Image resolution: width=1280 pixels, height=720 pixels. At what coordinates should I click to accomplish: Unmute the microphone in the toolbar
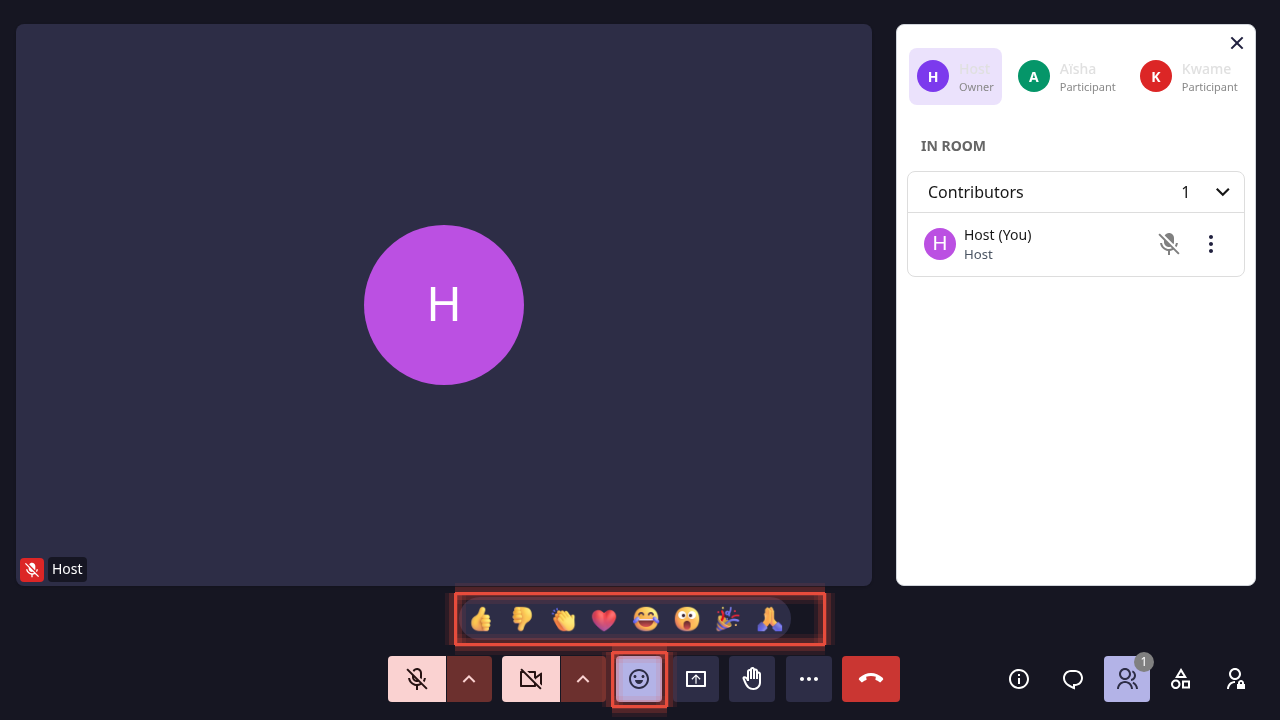tap(417, 679)
